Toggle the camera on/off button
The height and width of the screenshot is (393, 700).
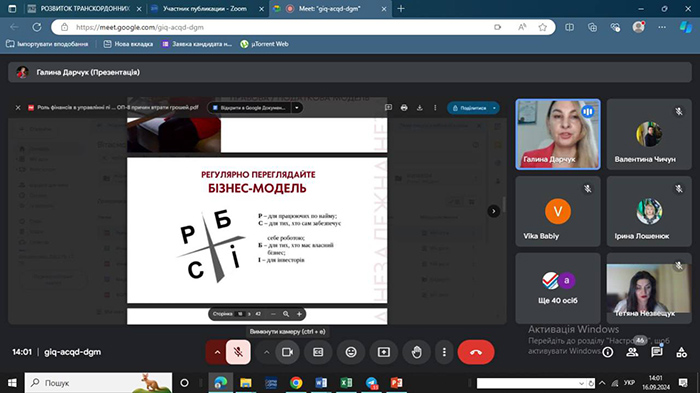(x=287, y=352)
